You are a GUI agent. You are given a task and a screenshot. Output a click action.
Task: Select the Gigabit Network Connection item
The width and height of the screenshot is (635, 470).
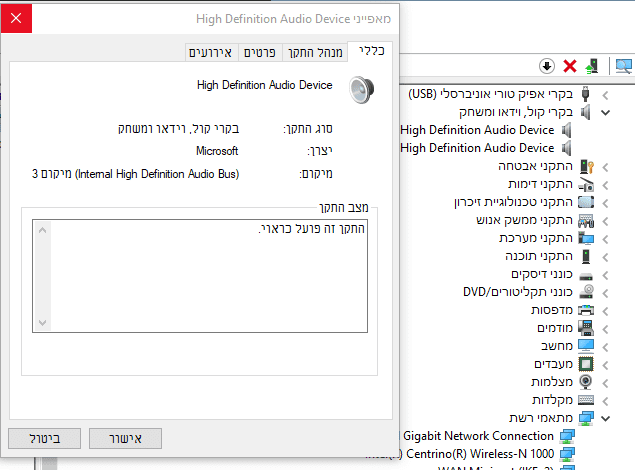click(x=478, y=436)
